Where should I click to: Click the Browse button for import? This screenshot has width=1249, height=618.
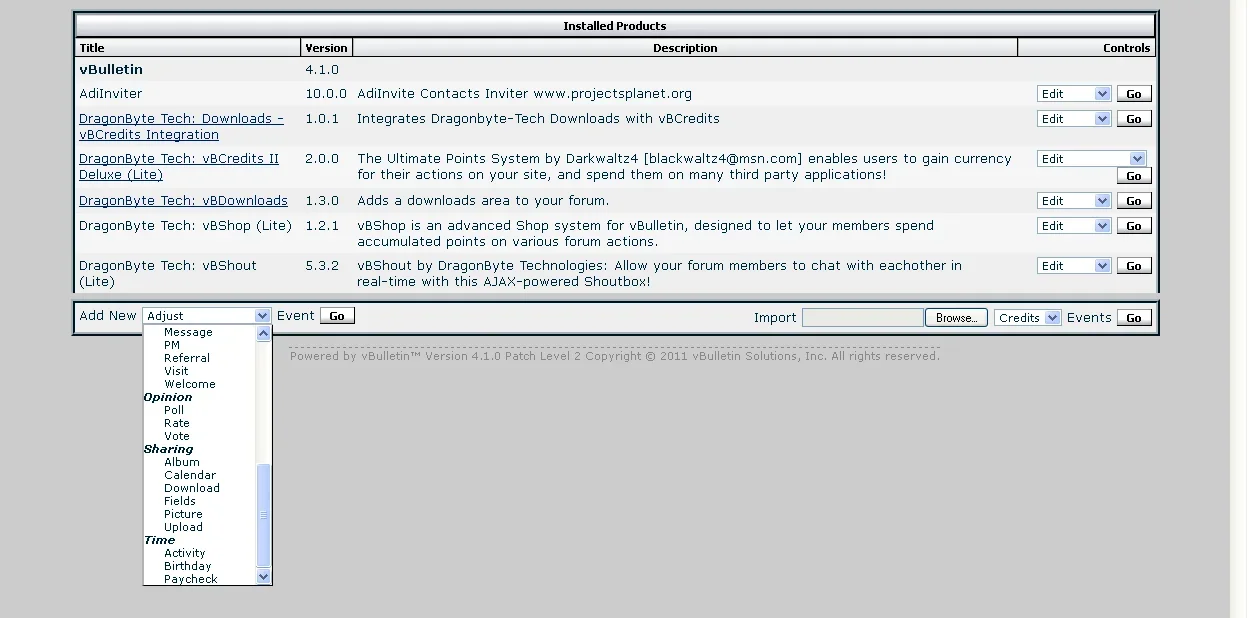coord(956,318)
